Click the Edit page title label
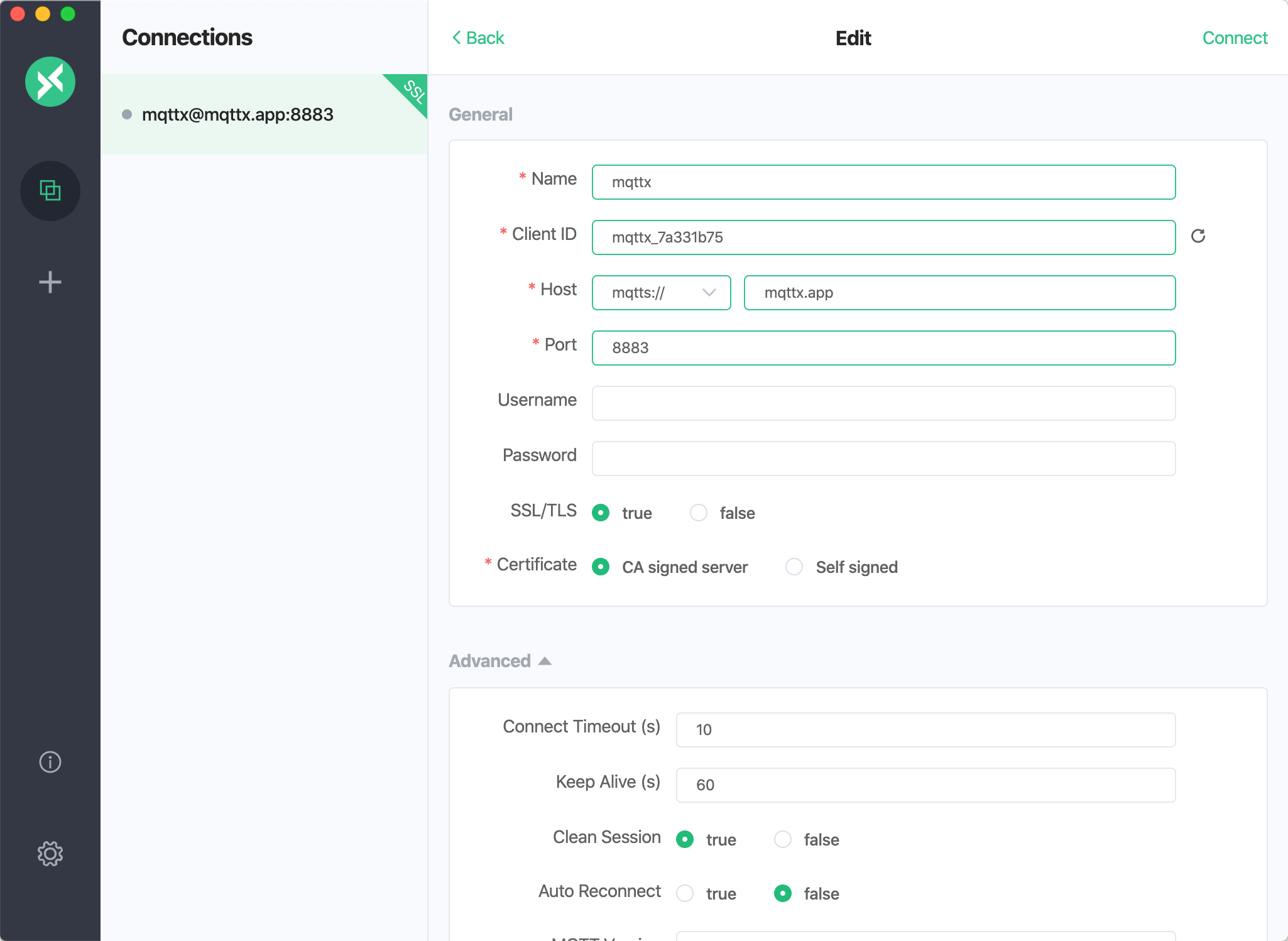Image resolution: width=1288 pixels, height=941 pixels. [x=854, y=38]
